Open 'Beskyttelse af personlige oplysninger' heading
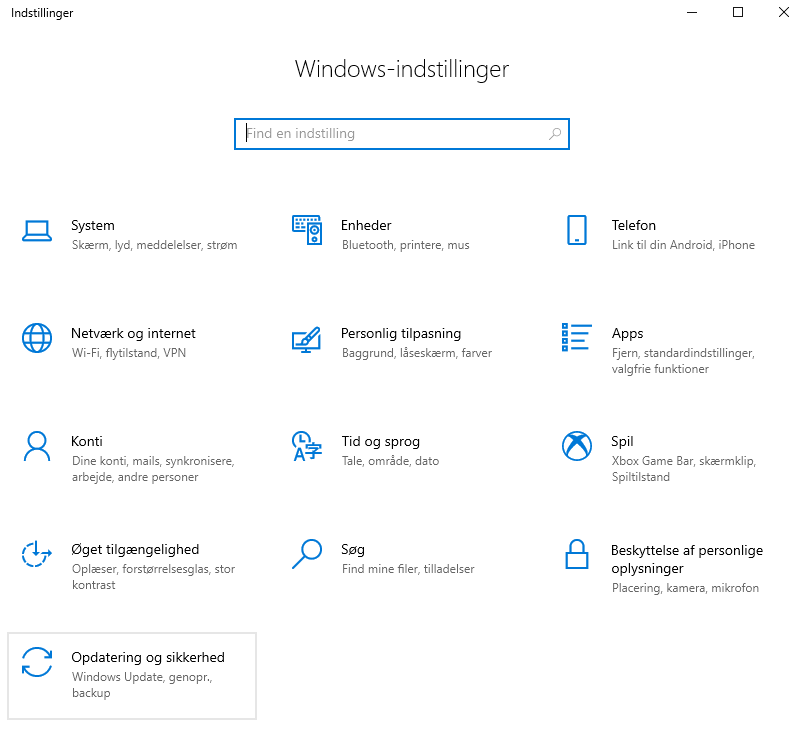 pyautogui.click(x=687, y=559)
